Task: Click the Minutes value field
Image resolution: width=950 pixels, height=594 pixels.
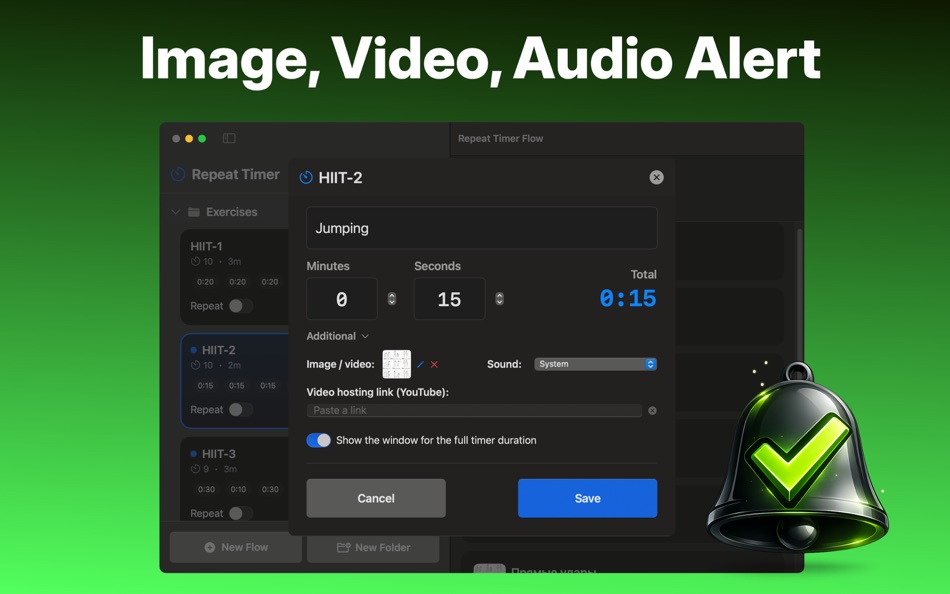Action: (342, 299)
